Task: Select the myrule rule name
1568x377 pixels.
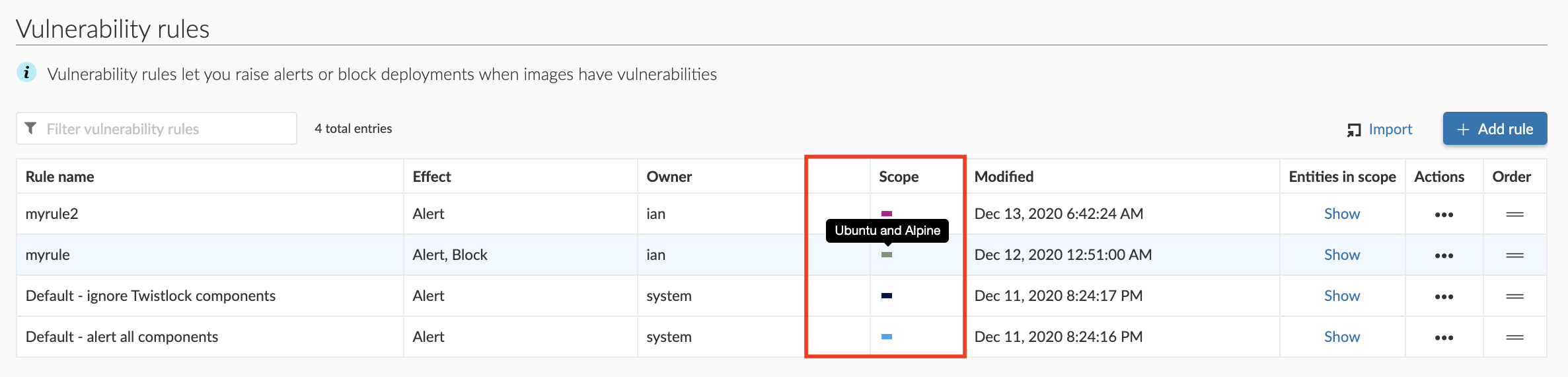Action: click(x=48, y=255)
